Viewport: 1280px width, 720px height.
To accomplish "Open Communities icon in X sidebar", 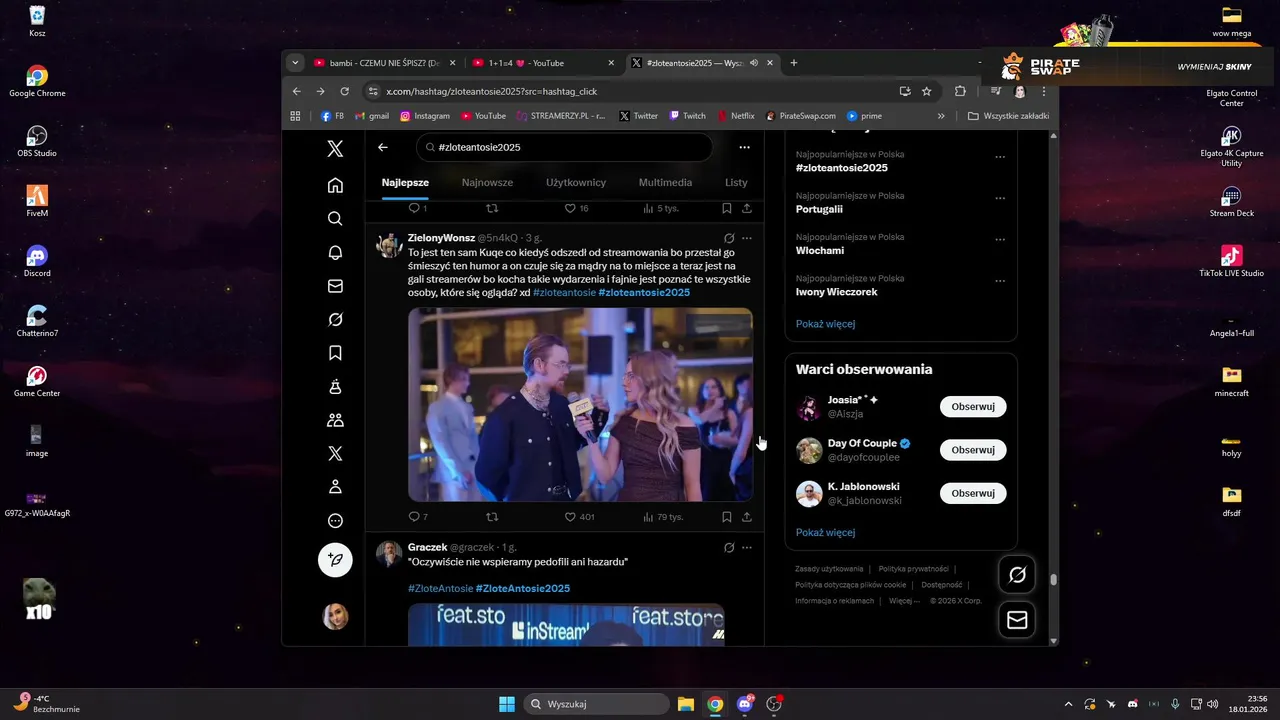I will tap(335, 421).
